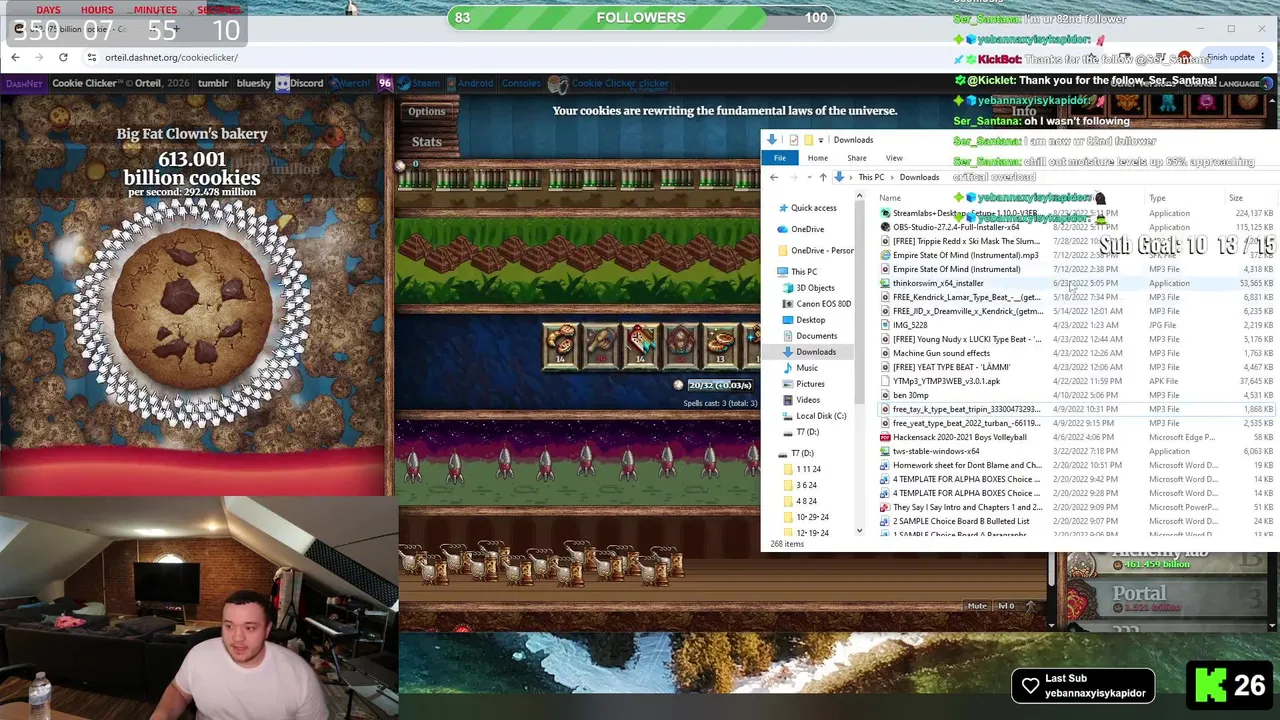Open folder 4 8 24 in sidebar
1280x720 pixels.
(806, 501)
